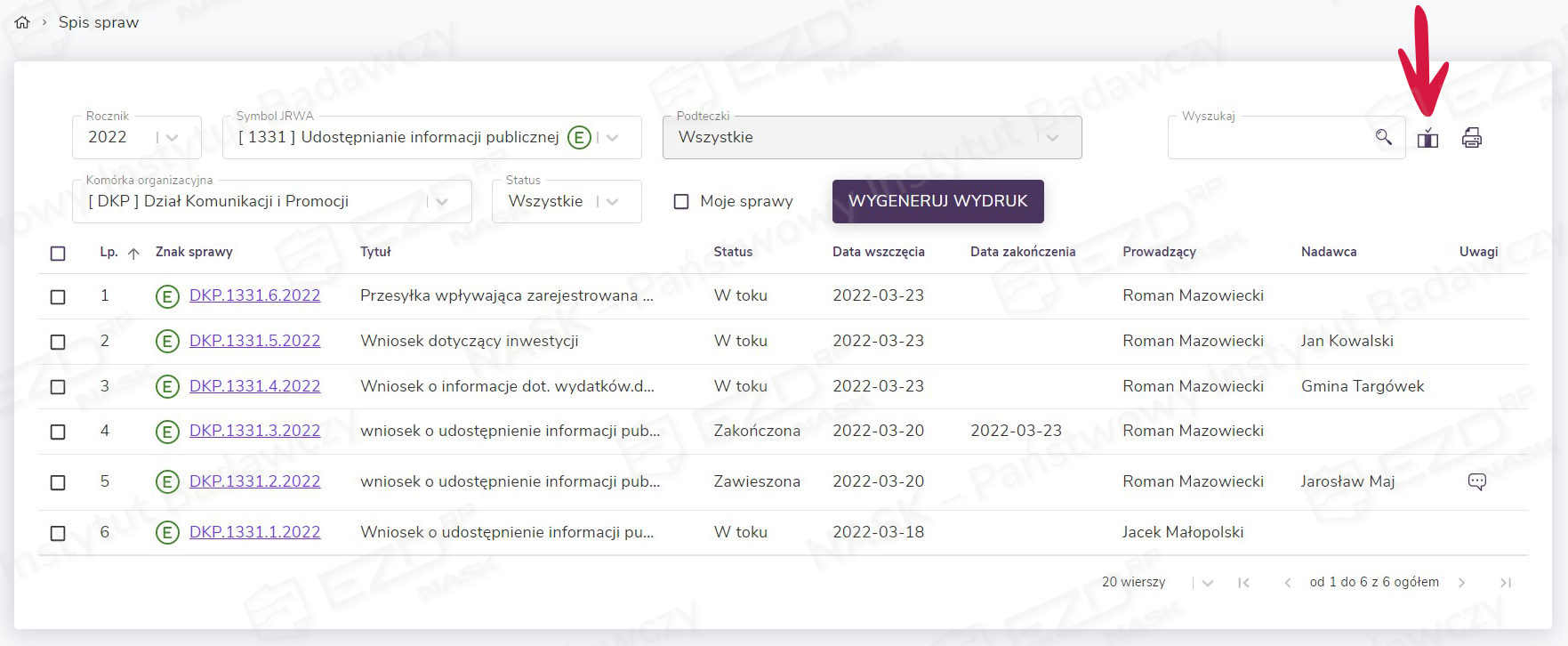This screenshot has width=1568, height=646.
Task: Open case link DKP.1331.6.2022
Action: click(254, 295)
